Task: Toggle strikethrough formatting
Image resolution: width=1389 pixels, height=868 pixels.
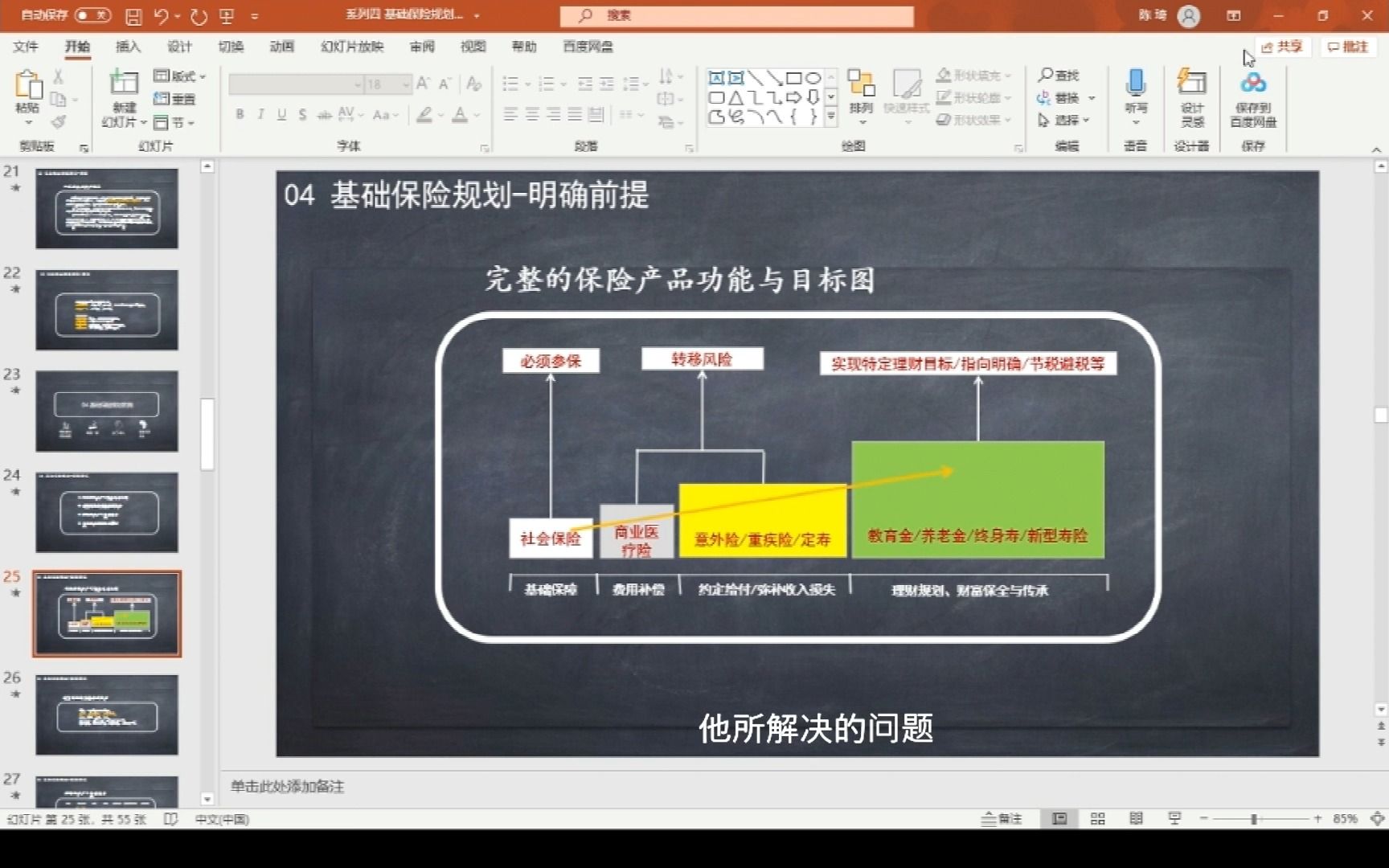Action: pyautogui.click(x=324, y=115)
